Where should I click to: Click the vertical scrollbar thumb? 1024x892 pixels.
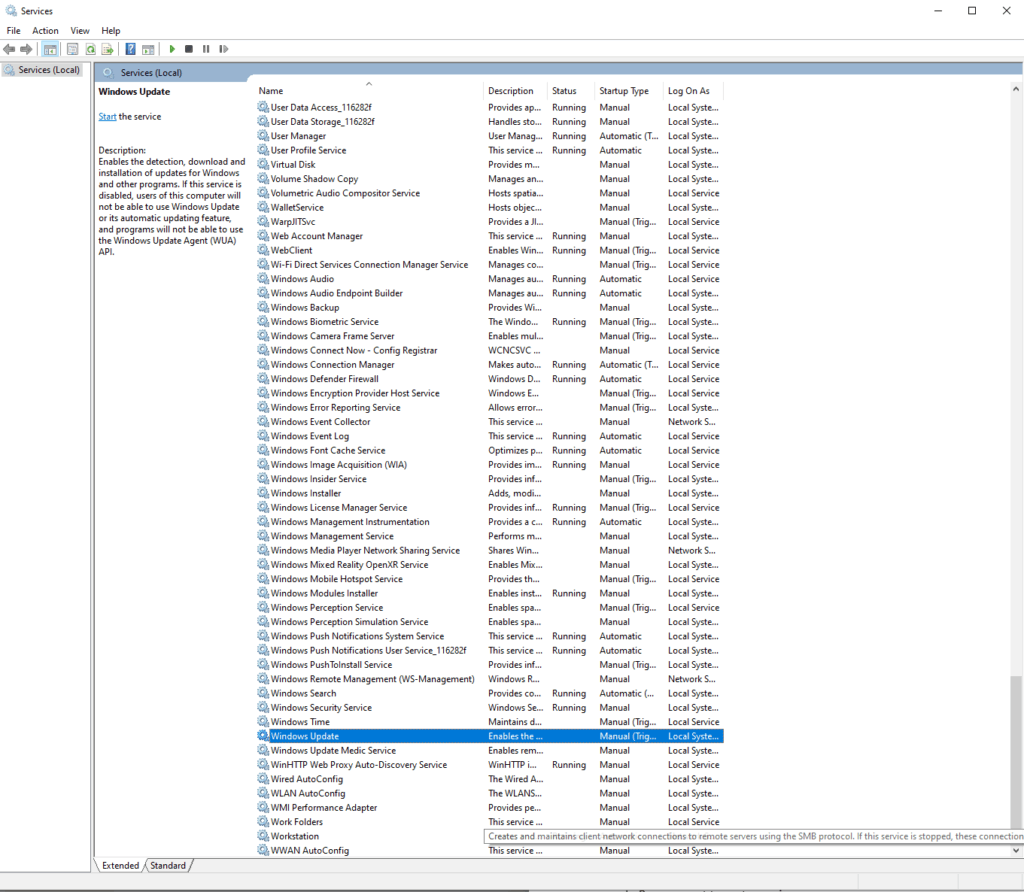(1016, 752)
